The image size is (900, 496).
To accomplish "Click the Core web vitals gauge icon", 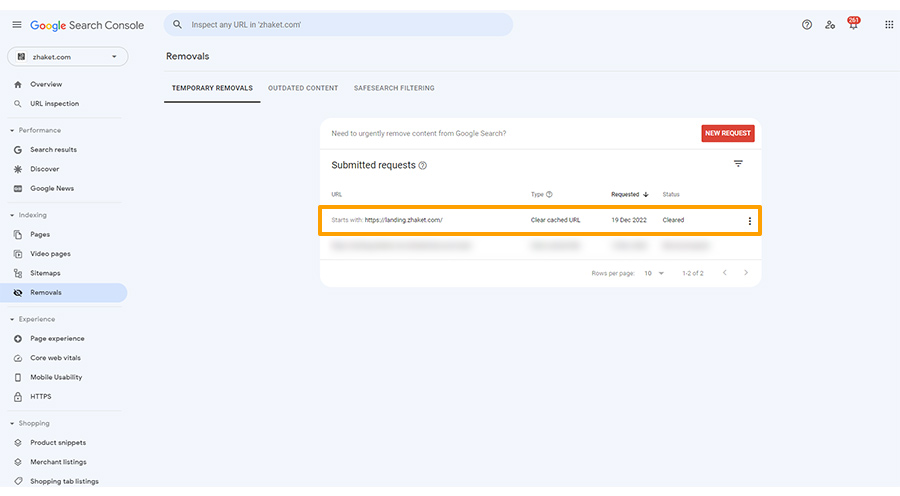I will tap(18, 358).
